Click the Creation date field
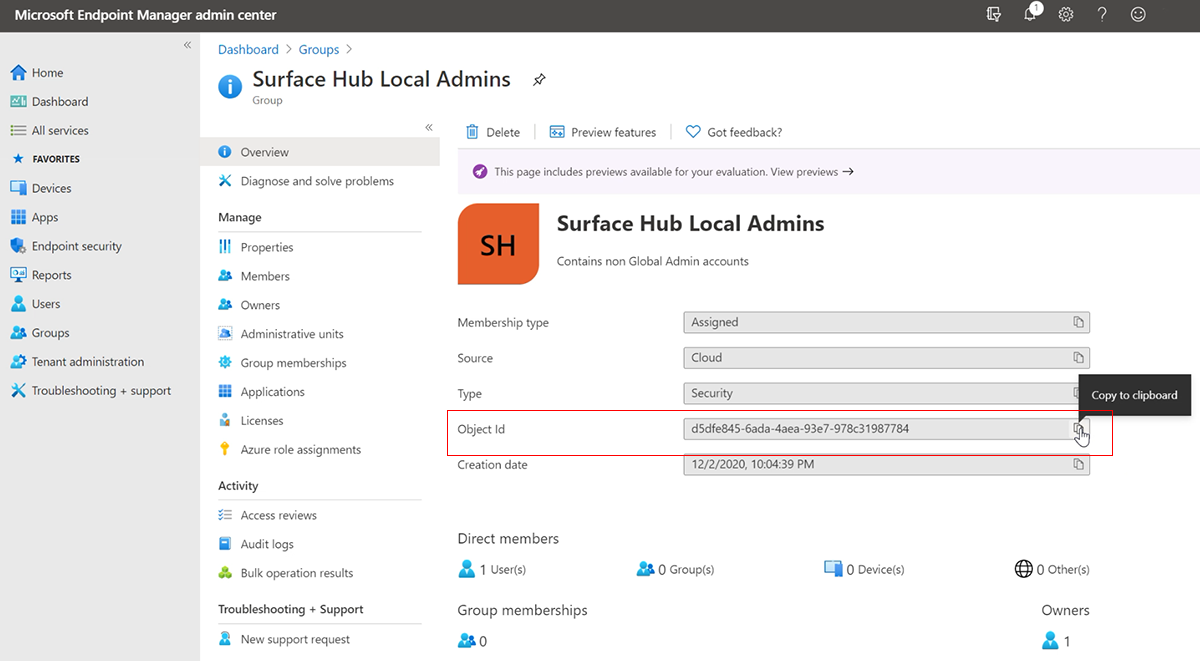 click(886, 465)
